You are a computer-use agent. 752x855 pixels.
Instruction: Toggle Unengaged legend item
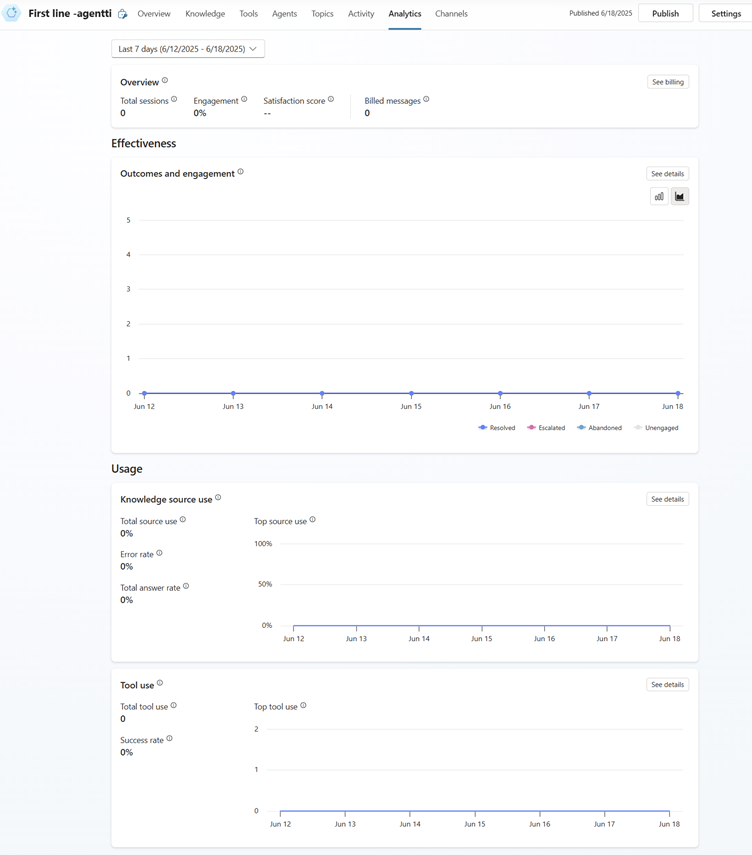pos(656,428)
